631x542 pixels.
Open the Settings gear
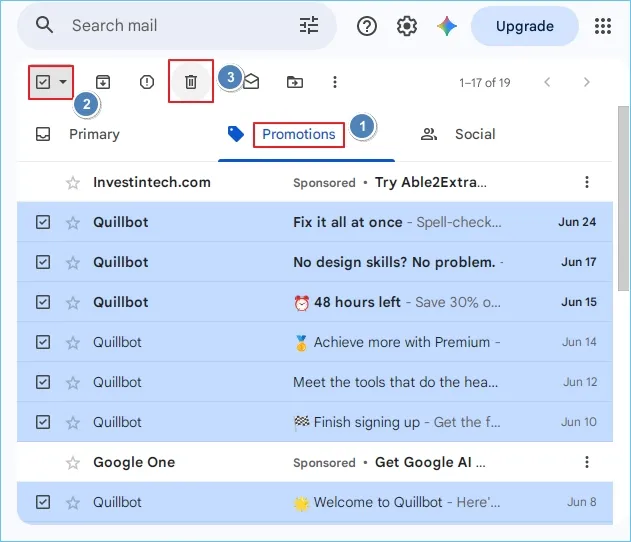click(407, 26)
